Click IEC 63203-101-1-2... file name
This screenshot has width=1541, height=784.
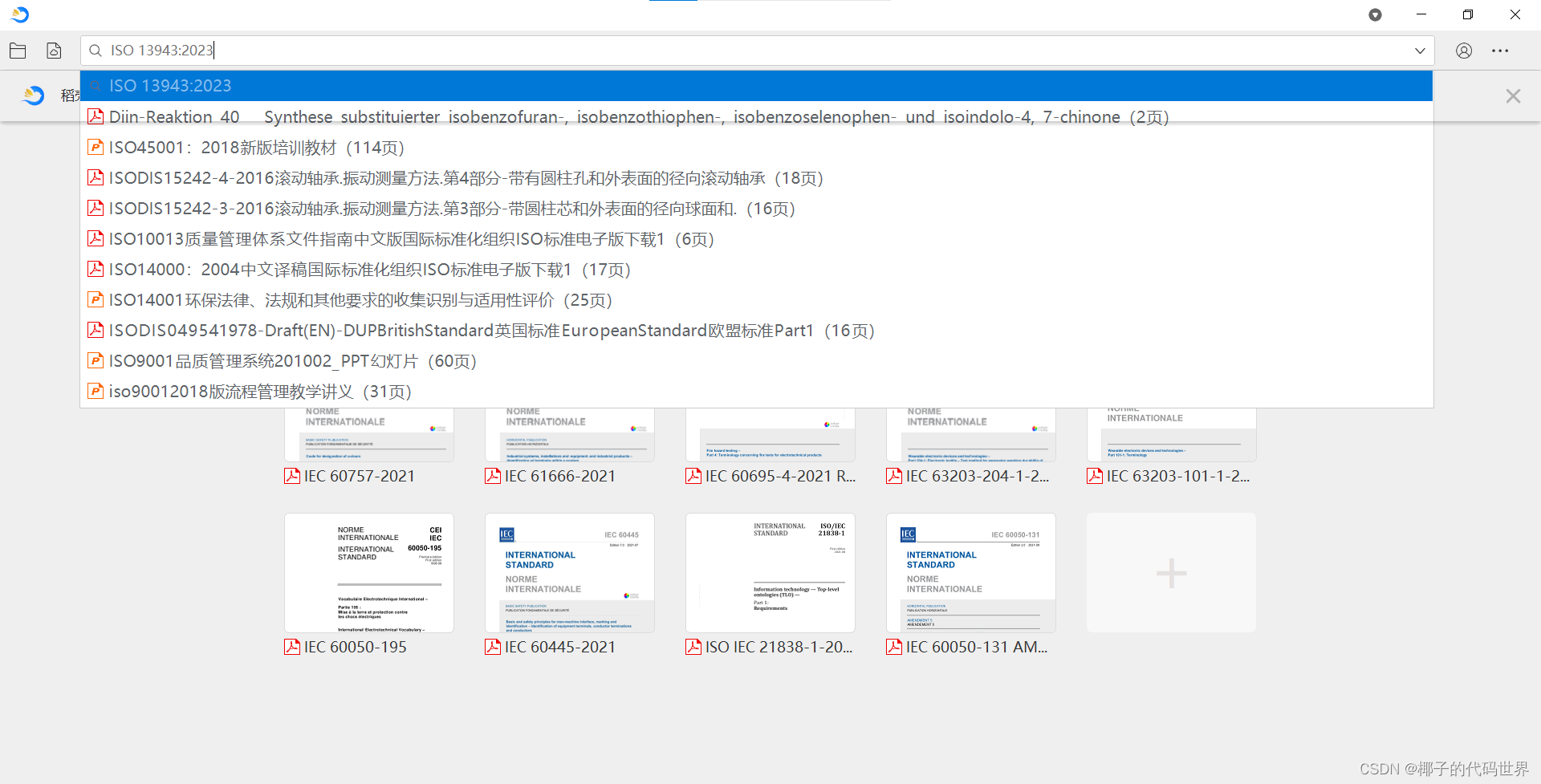[x=1178, y=476]
